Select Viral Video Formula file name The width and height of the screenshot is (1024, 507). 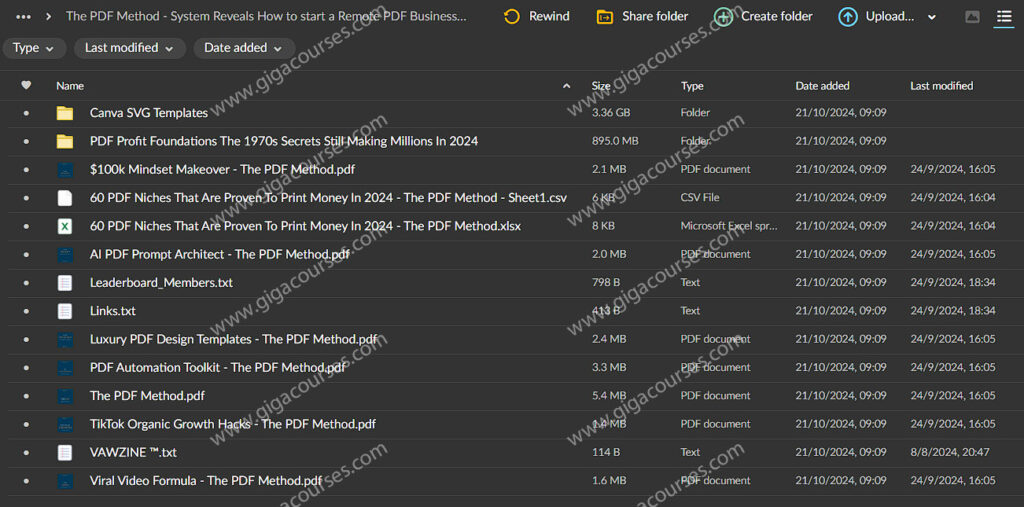click(206, 481)
